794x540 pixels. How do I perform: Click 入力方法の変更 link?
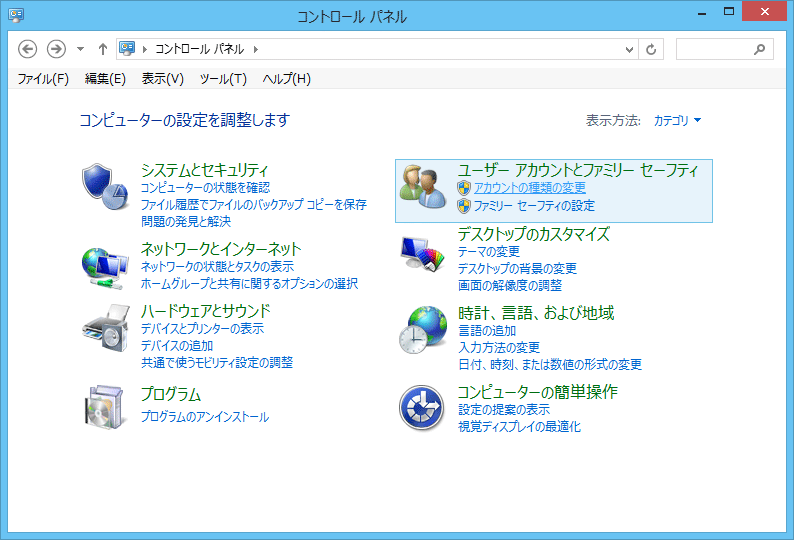[x=499, y=348]
